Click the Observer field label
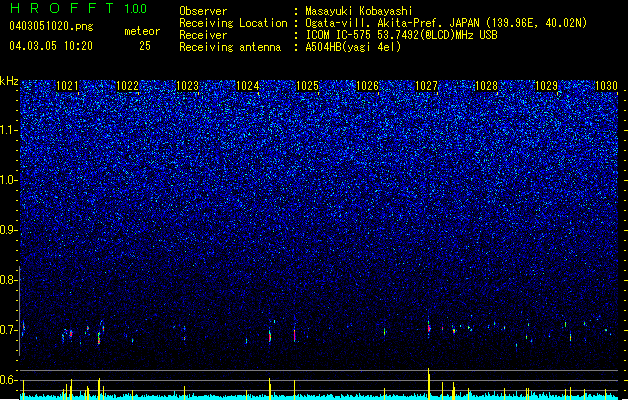The image size is (629, 400). click(203, 11)
